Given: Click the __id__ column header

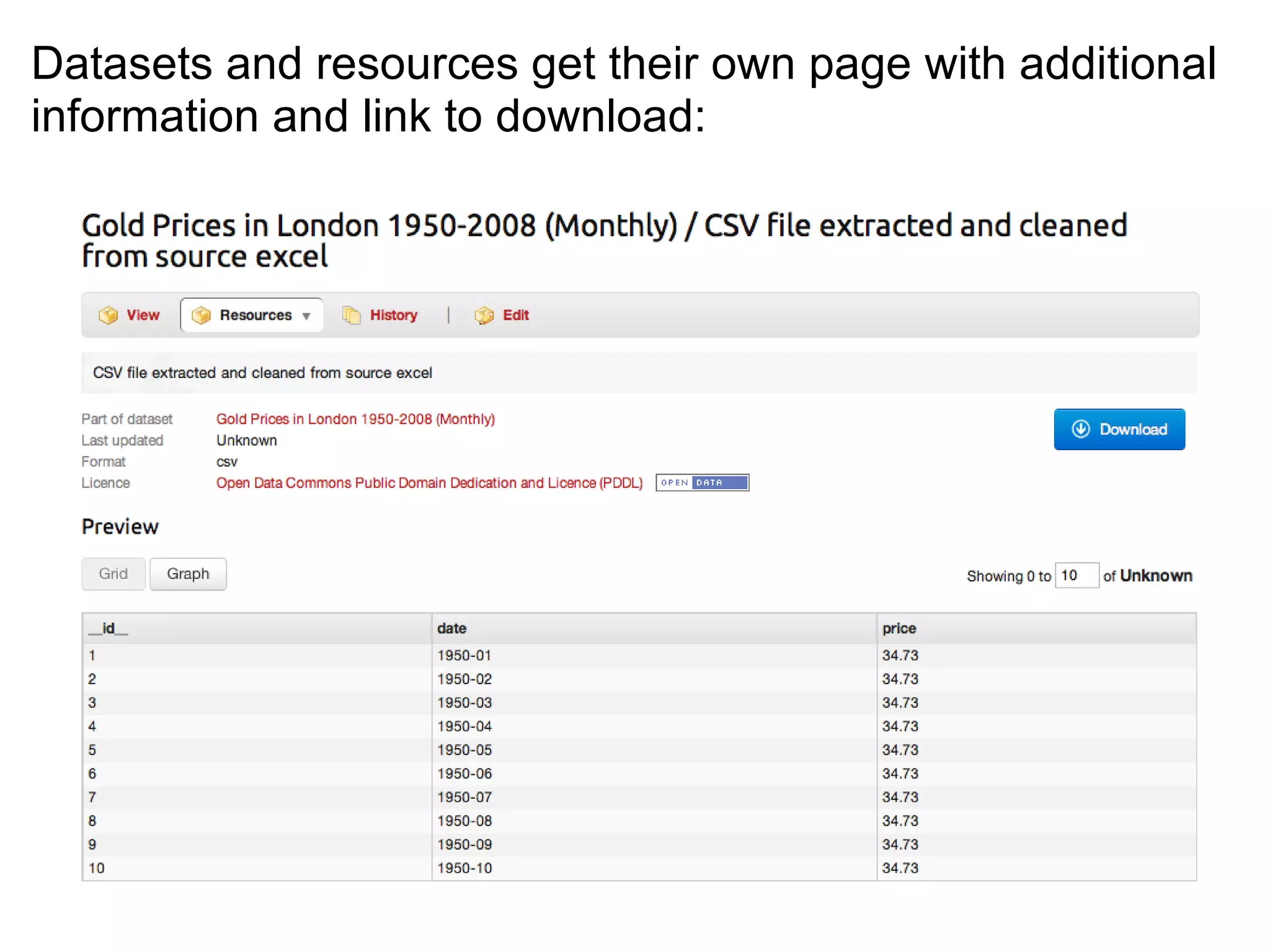Looking at the screenshot, I should tap(109, 628).
